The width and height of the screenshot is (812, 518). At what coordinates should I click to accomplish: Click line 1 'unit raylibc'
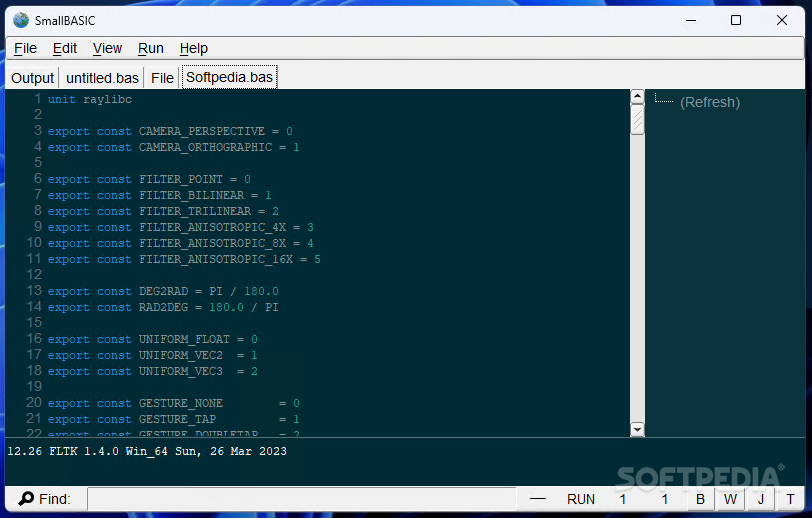tap(90, 99)
